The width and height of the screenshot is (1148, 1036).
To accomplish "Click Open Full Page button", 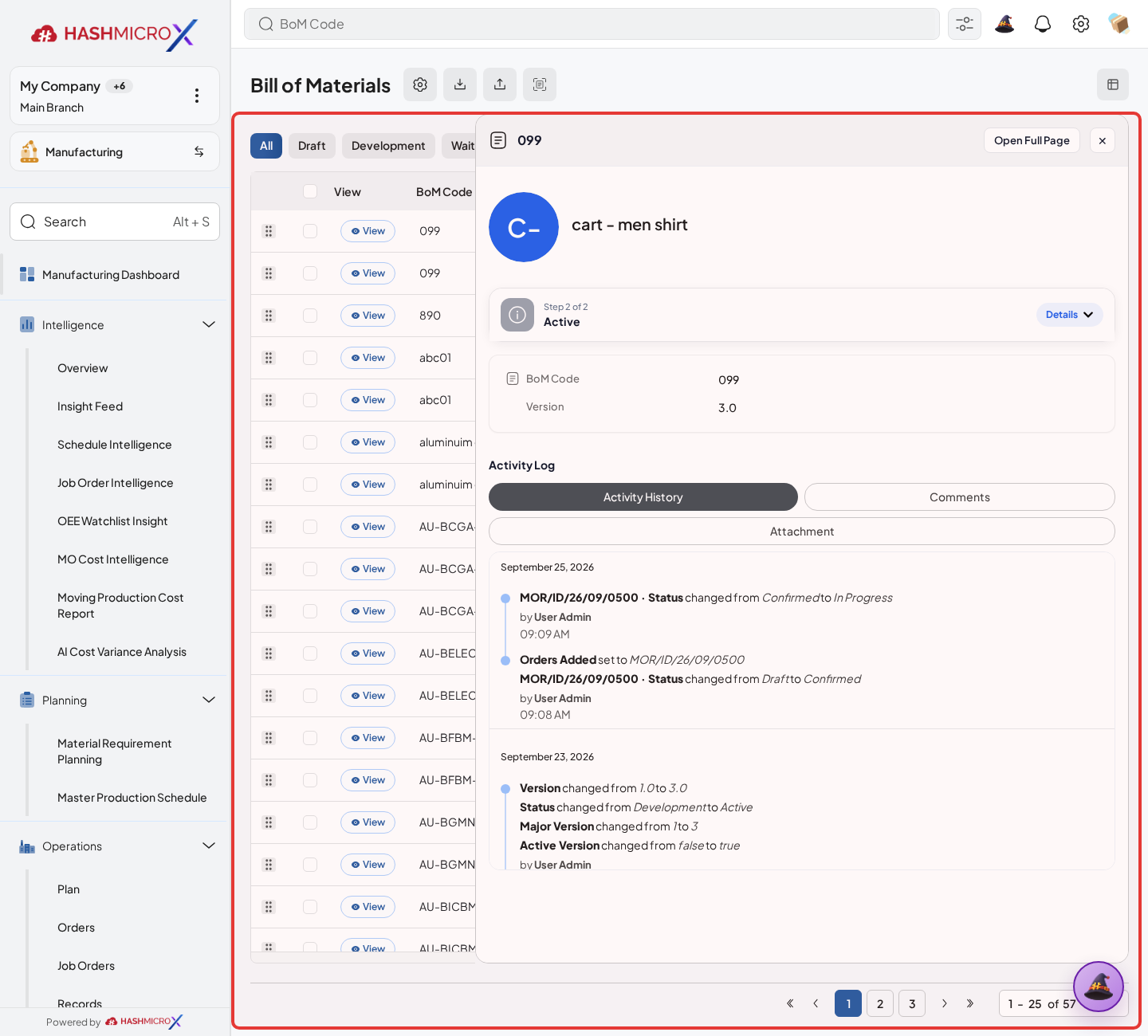I will pyautogui.click(x=1032, y=140).
